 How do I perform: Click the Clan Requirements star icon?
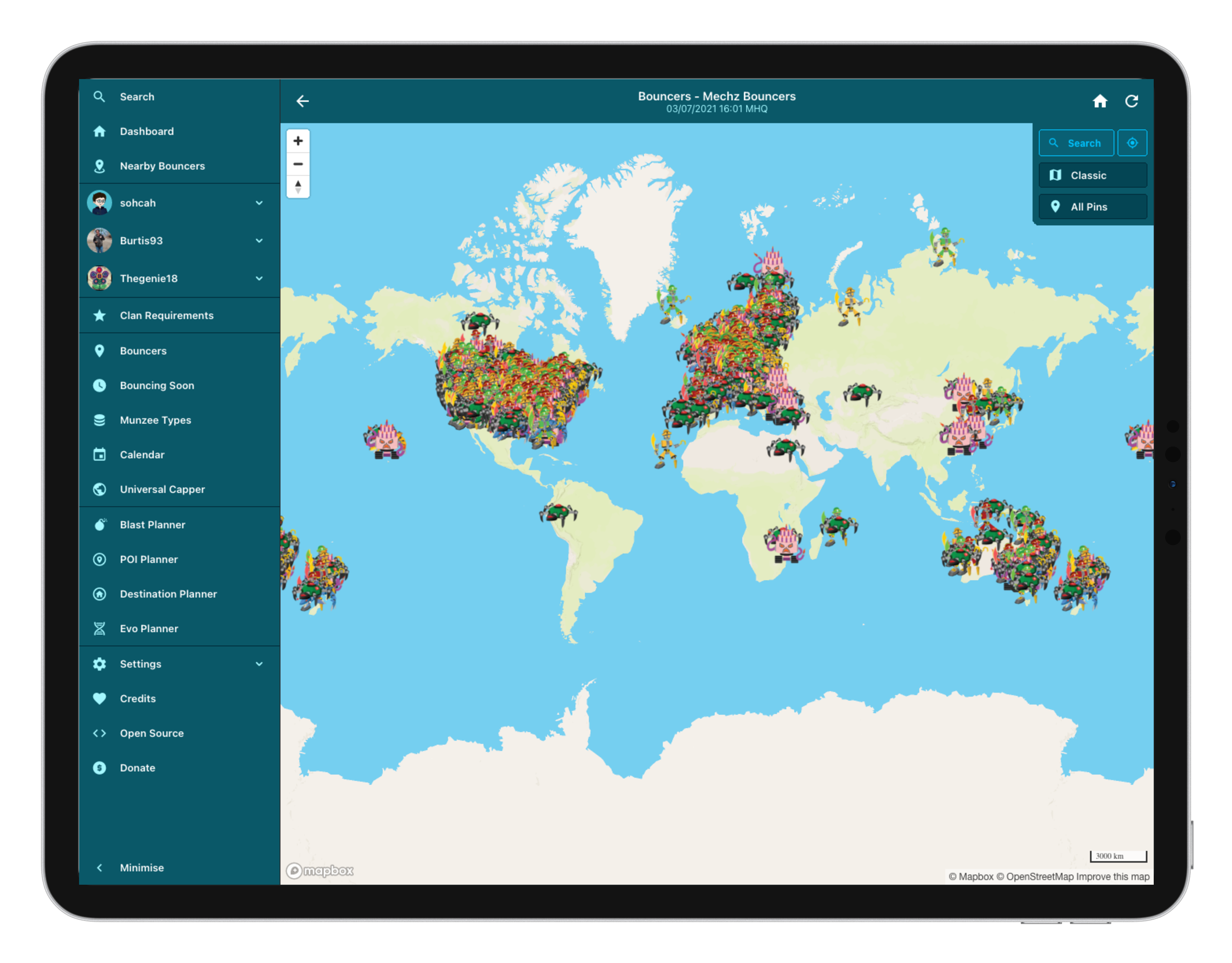click(x=99, y=315)
